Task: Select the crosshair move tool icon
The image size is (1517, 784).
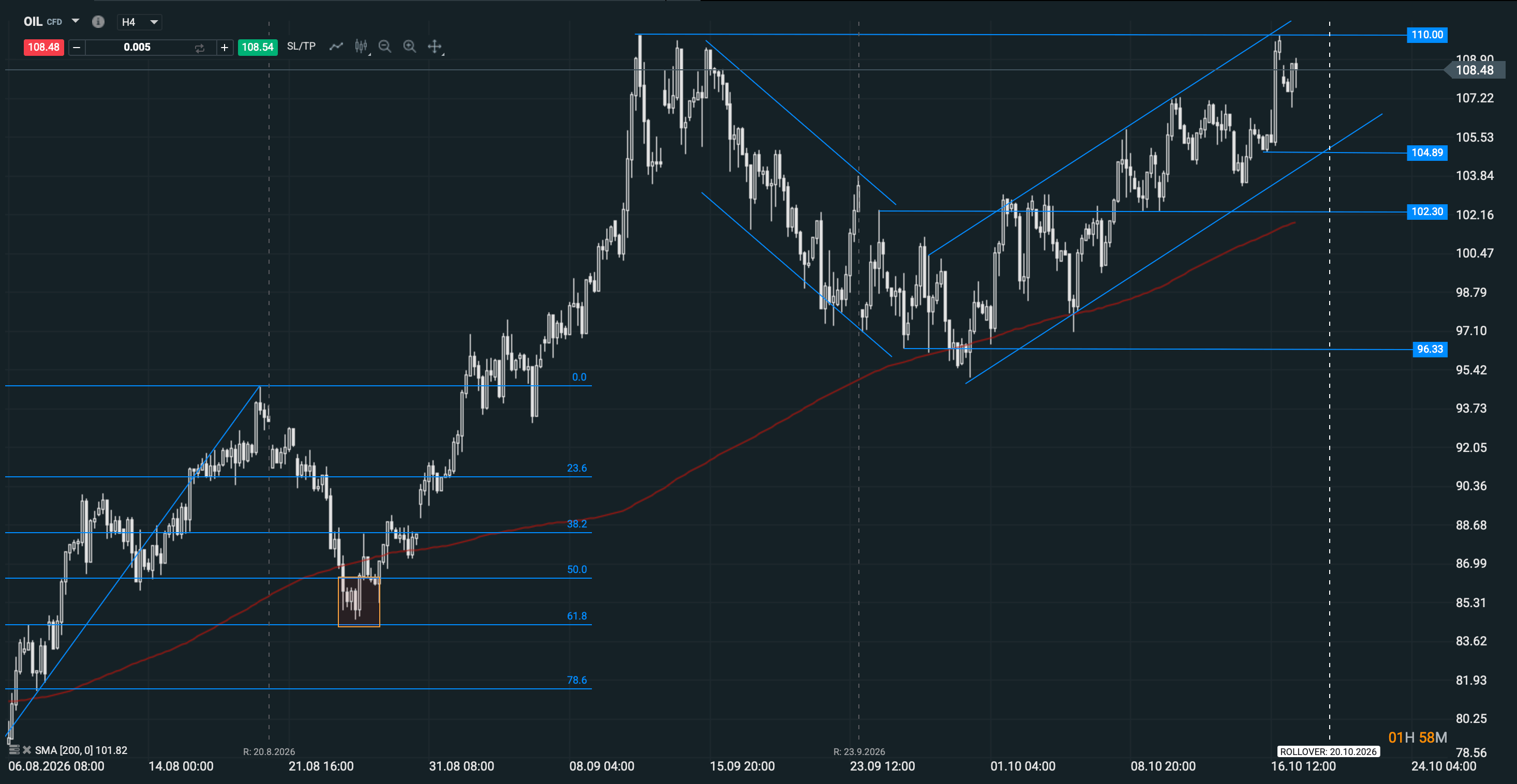Action: (x=435, y=47)
